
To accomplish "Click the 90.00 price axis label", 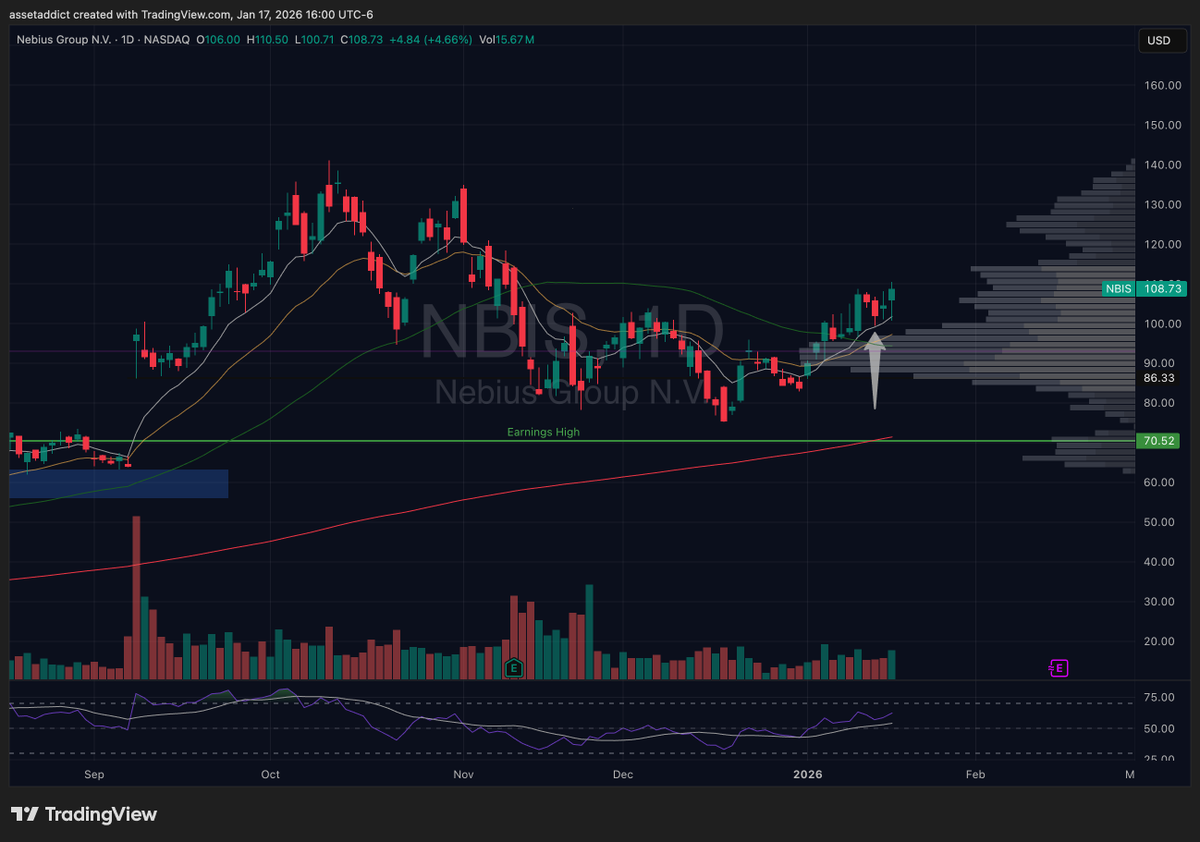I will tap(1161, 363).
